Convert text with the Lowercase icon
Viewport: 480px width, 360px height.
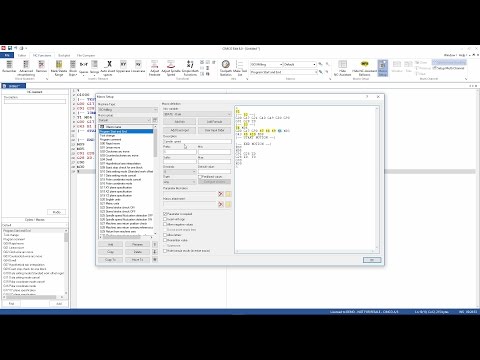click(138, 67)
